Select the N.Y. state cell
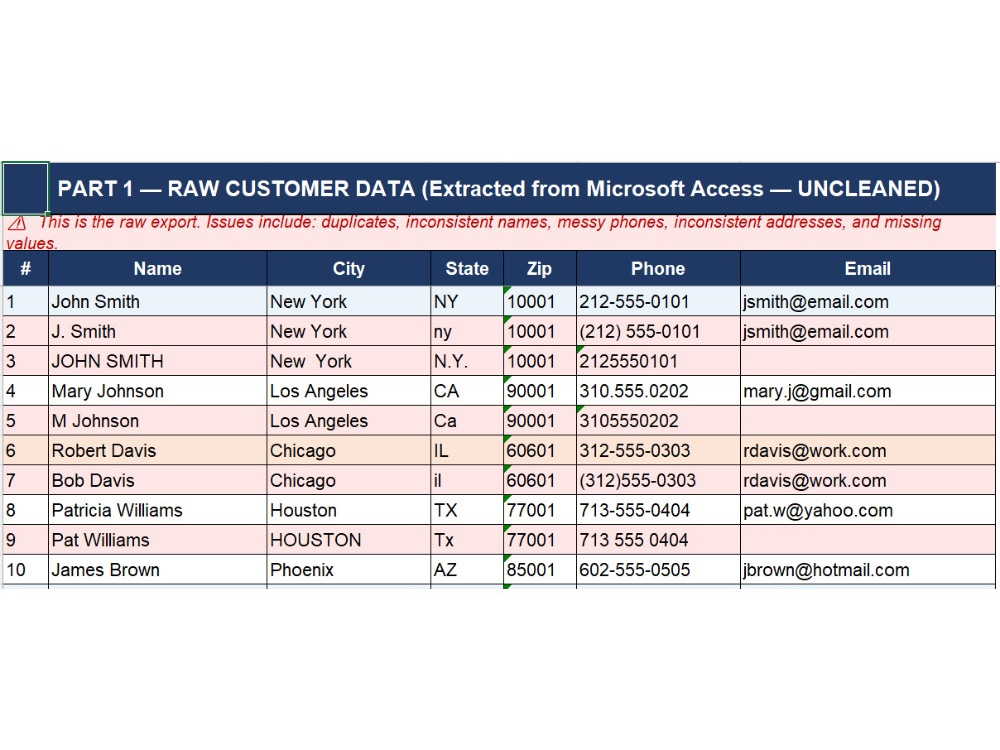The image size is (1000, 750). [x=467, y=361]
